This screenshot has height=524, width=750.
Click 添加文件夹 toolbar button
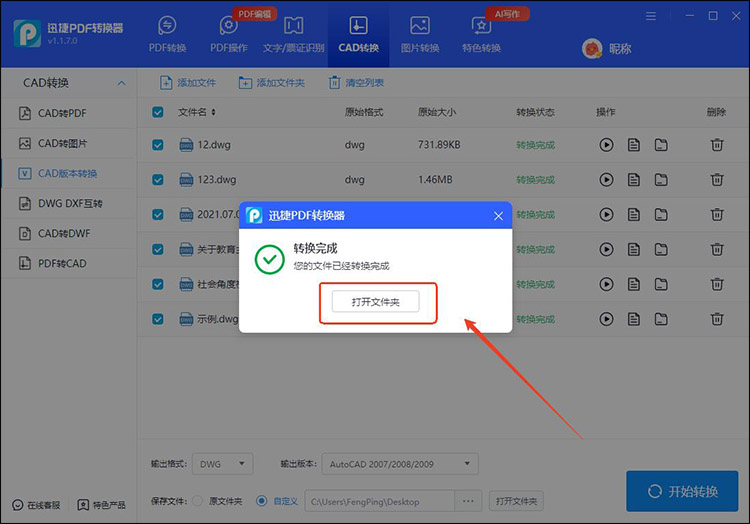(x=271, y=83)
